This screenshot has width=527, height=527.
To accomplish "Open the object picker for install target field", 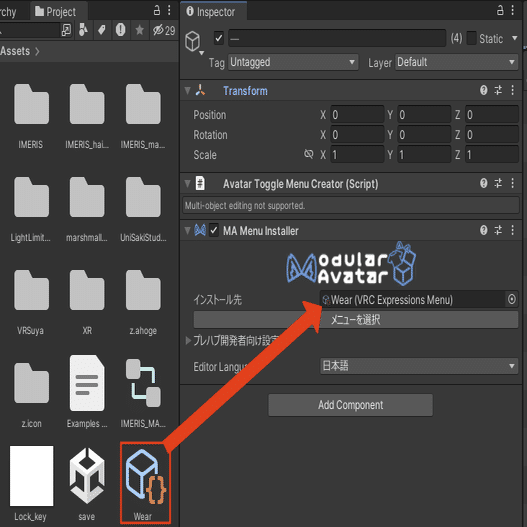I will click(511, 299).
